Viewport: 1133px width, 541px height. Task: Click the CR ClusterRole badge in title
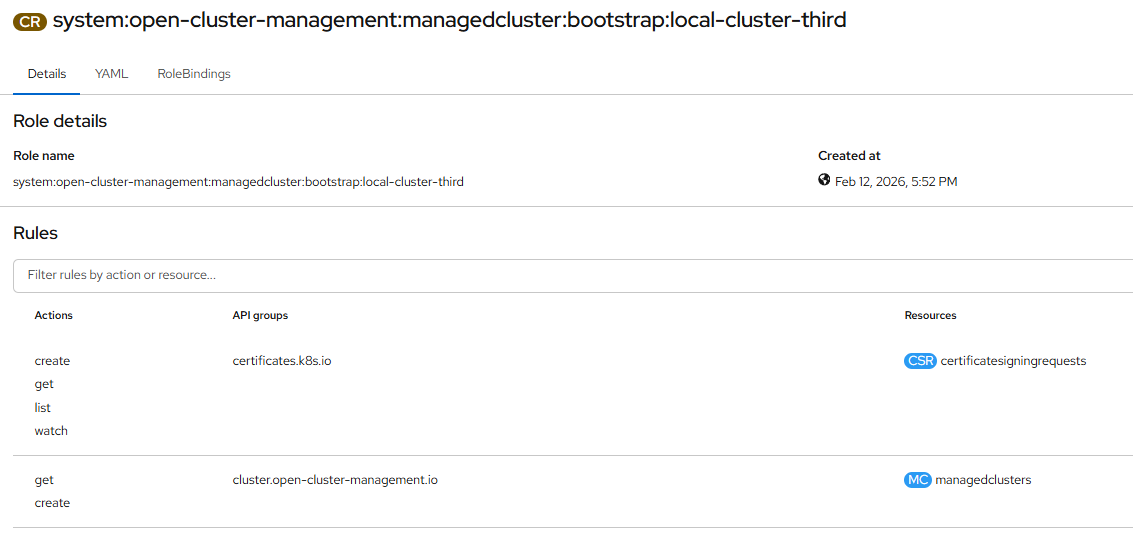click(29, 21)
